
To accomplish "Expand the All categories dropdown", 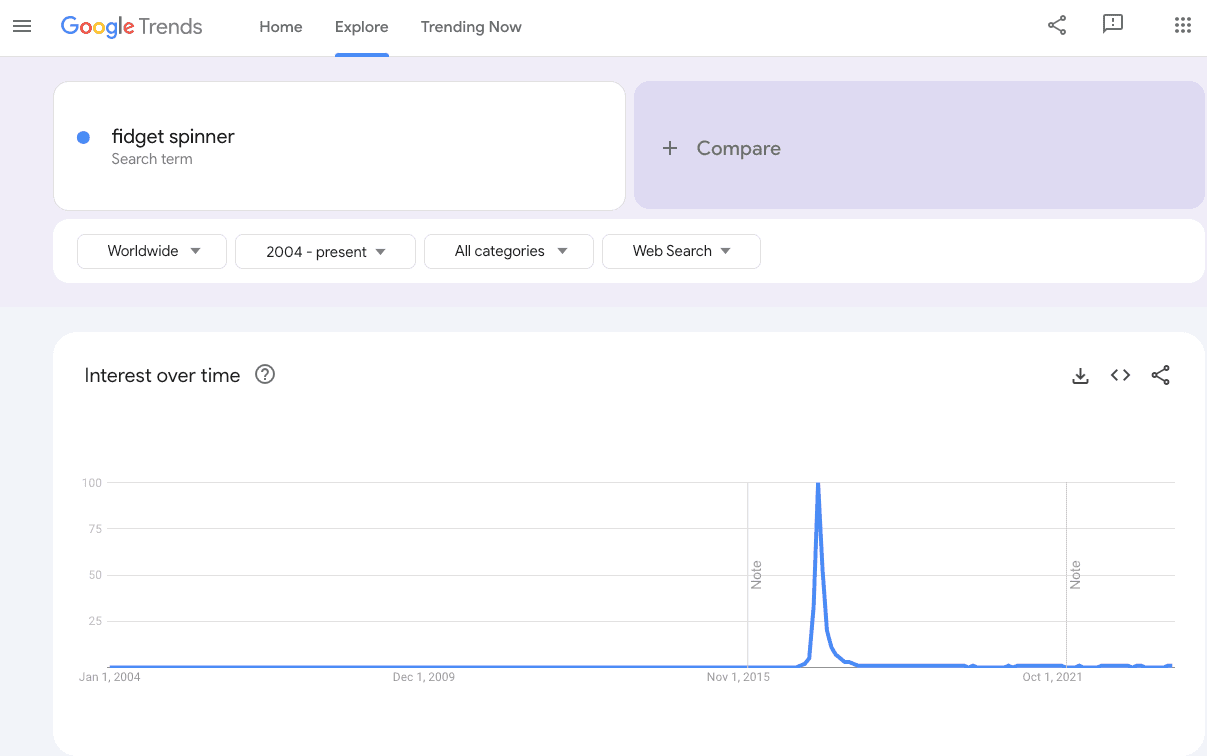I will tap(509, 251).
